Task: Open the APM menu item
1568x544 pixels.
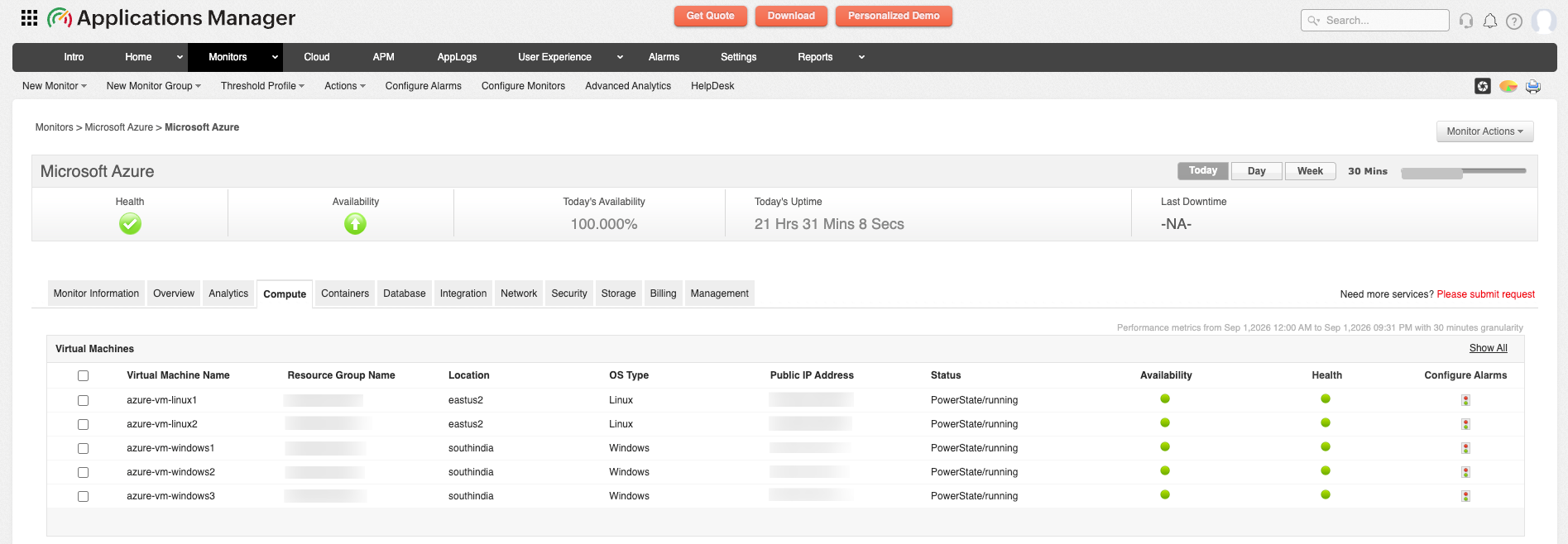Action: point(383,57)
